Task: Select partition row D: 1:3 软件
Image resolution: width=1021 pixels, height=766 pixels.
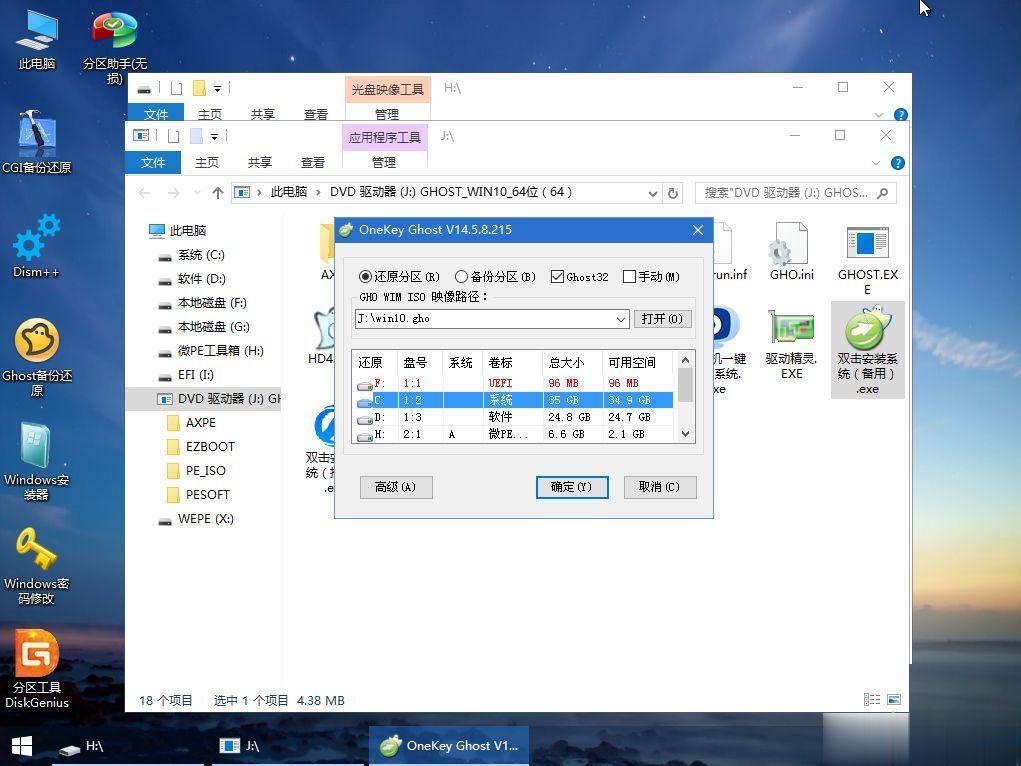Action: click(514, 417)
